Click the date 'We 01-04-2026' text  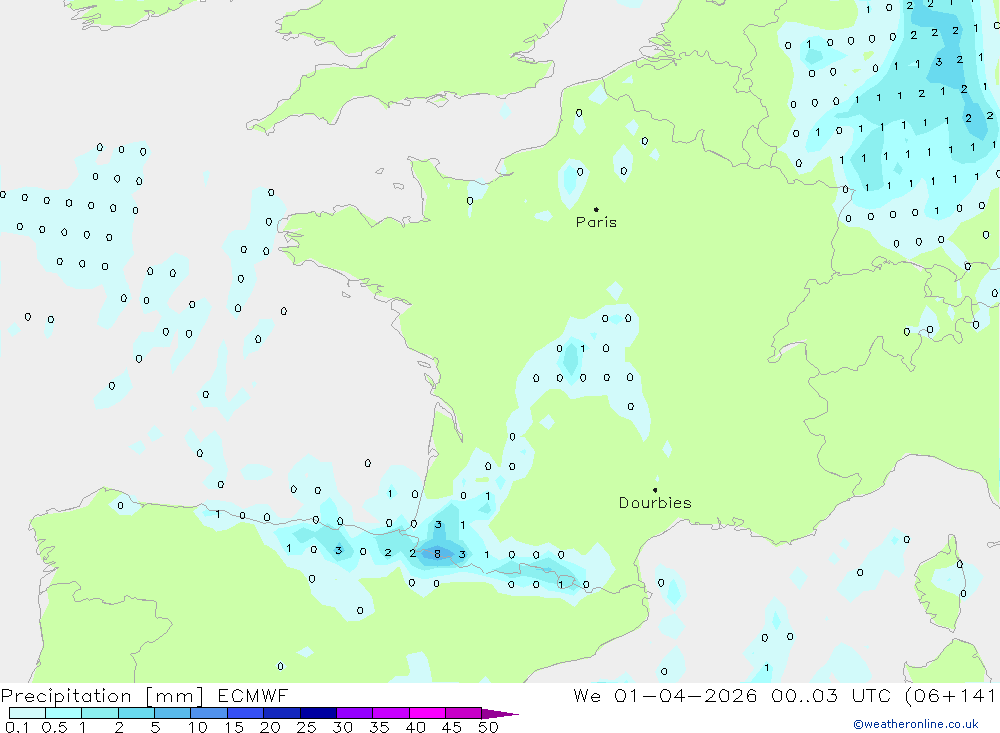665,695
